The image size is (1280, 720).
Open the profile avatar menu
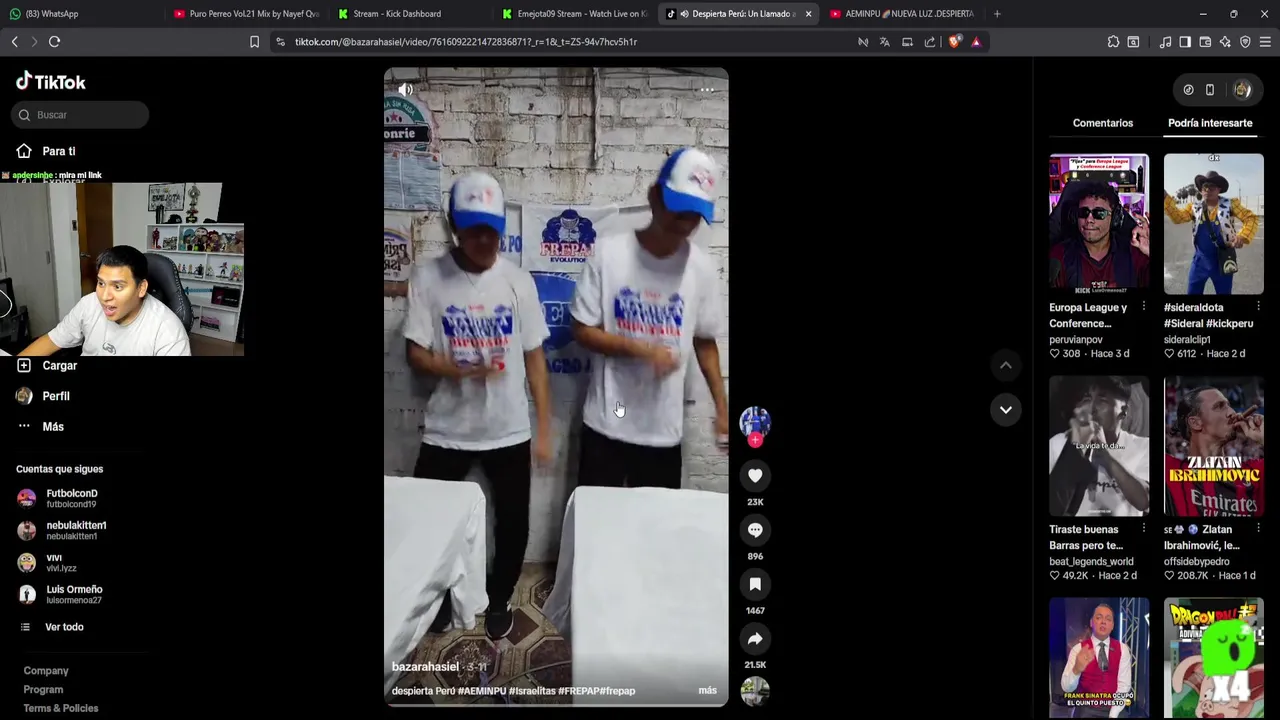click(x=1242, y=90)
